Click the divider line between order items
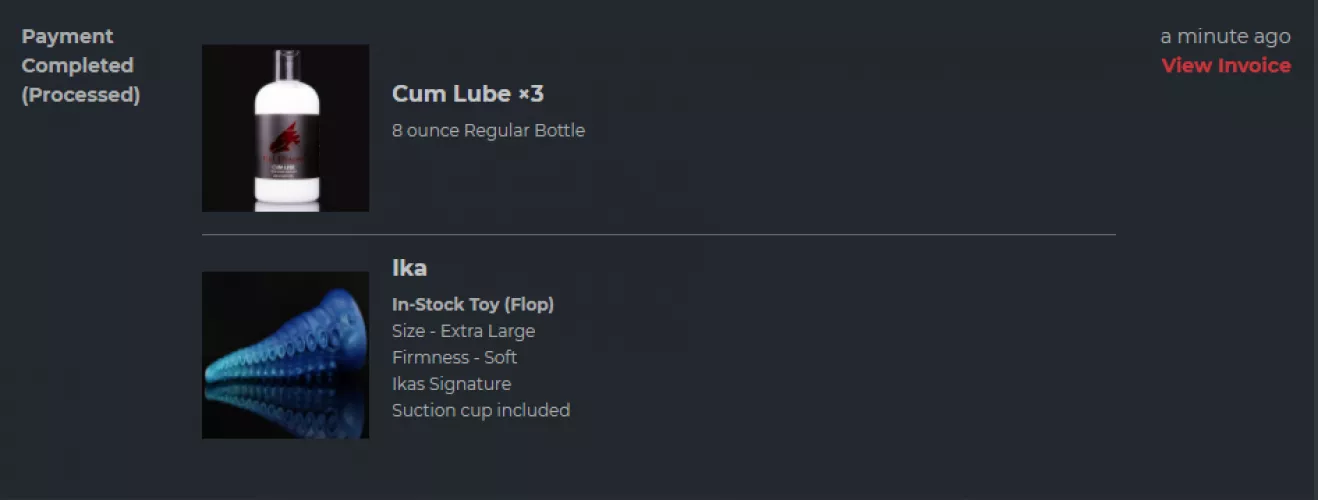1318x500 pixels. pyautogui.click(x=658, y=235)
